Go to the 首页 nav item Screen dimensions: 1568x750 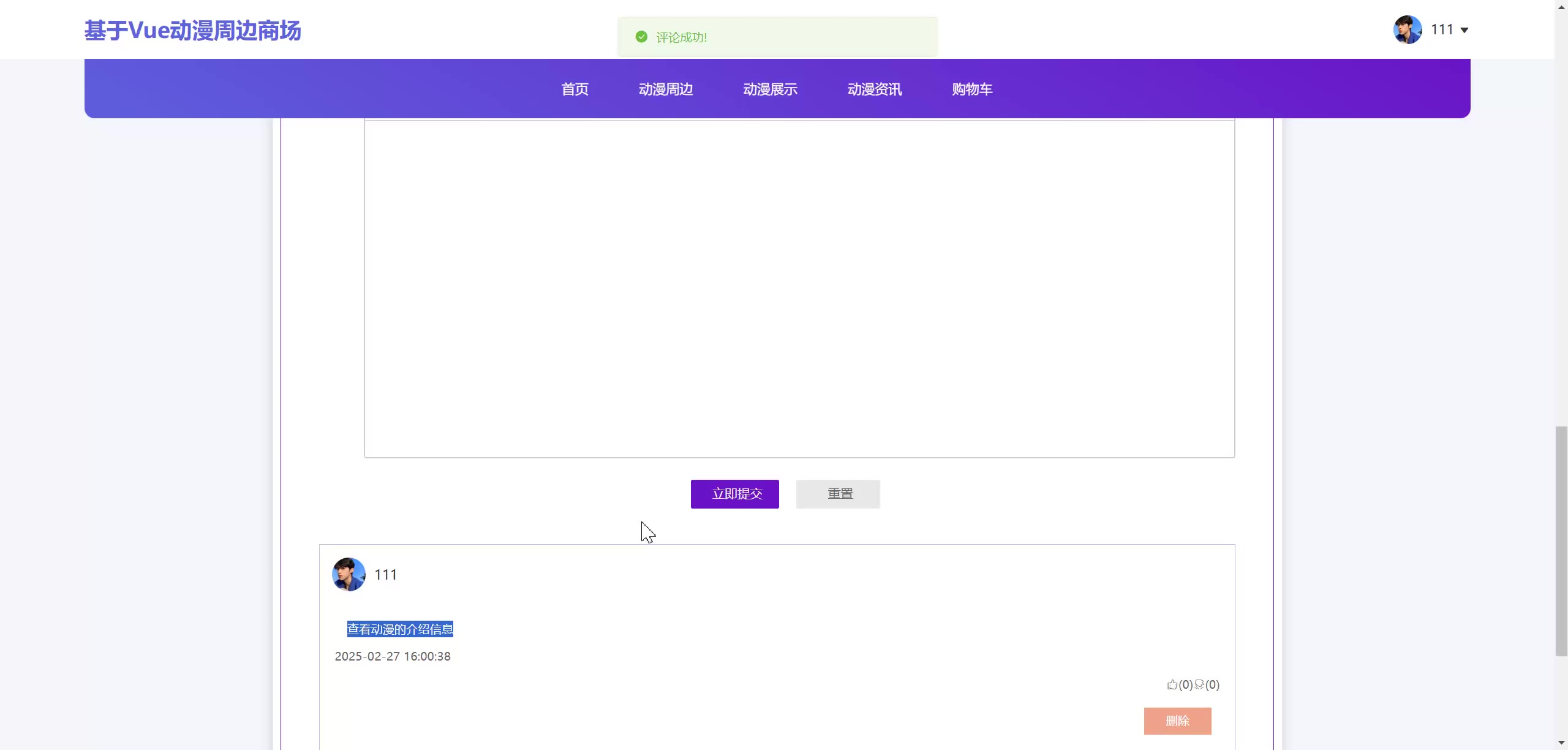[x=575, y=89]
